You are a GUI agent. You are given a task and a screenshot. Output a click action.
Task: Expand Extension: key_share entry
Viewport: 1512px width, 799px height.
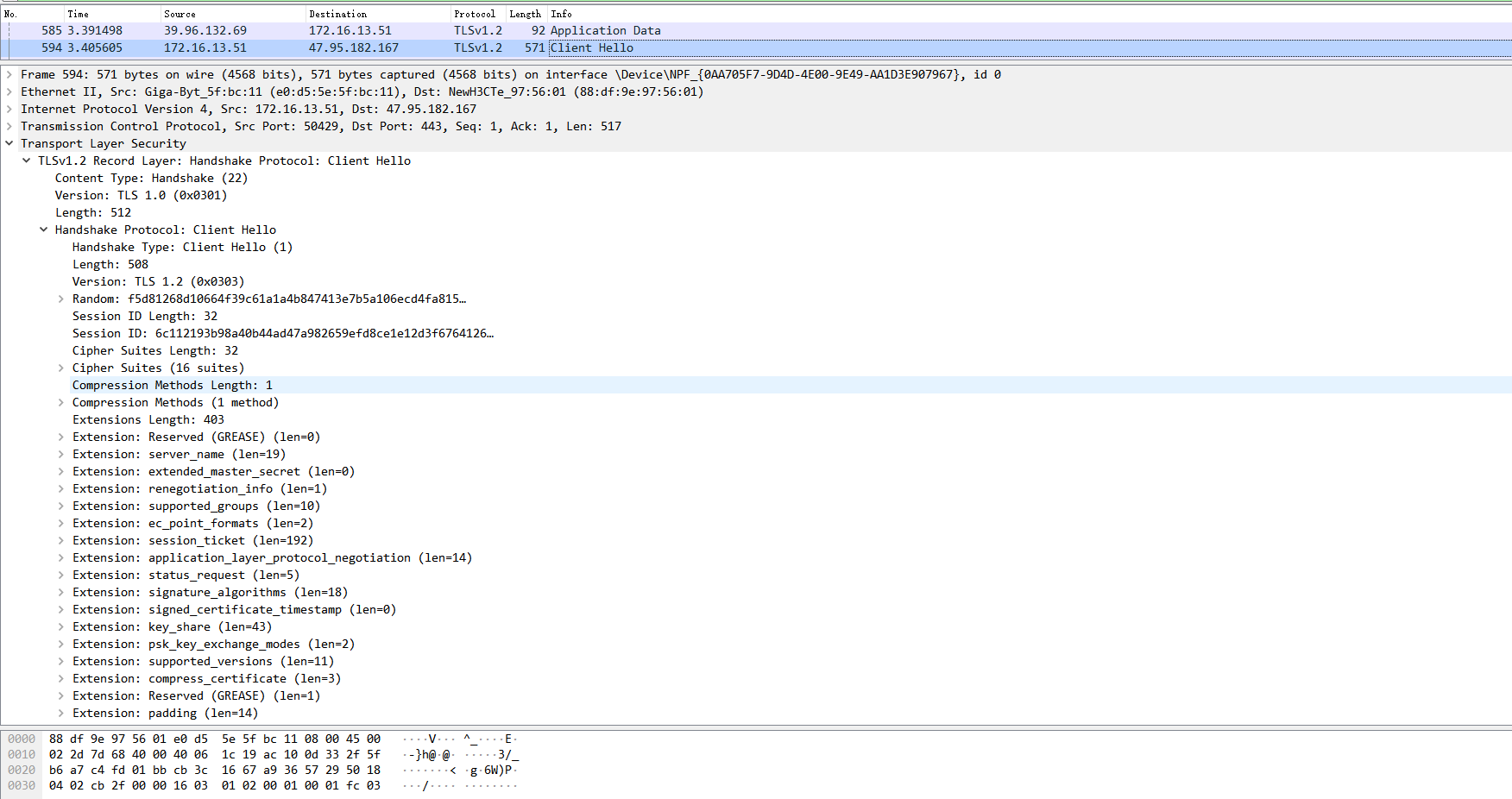point(61,627)
